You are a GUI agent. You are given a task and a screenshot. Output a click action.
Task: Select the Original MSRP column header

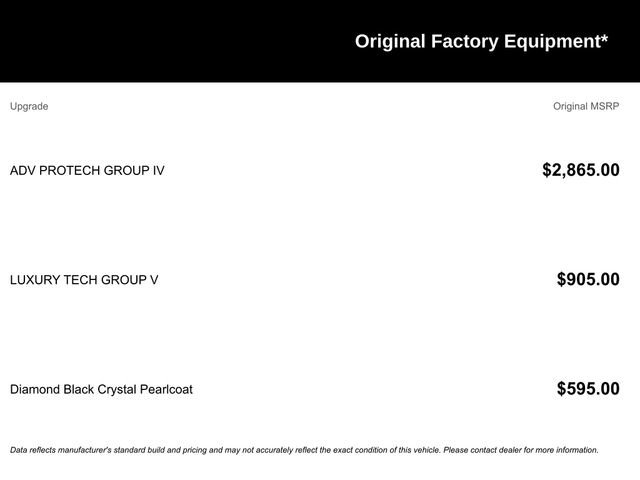pyautogui.click(x=586, y=106)
